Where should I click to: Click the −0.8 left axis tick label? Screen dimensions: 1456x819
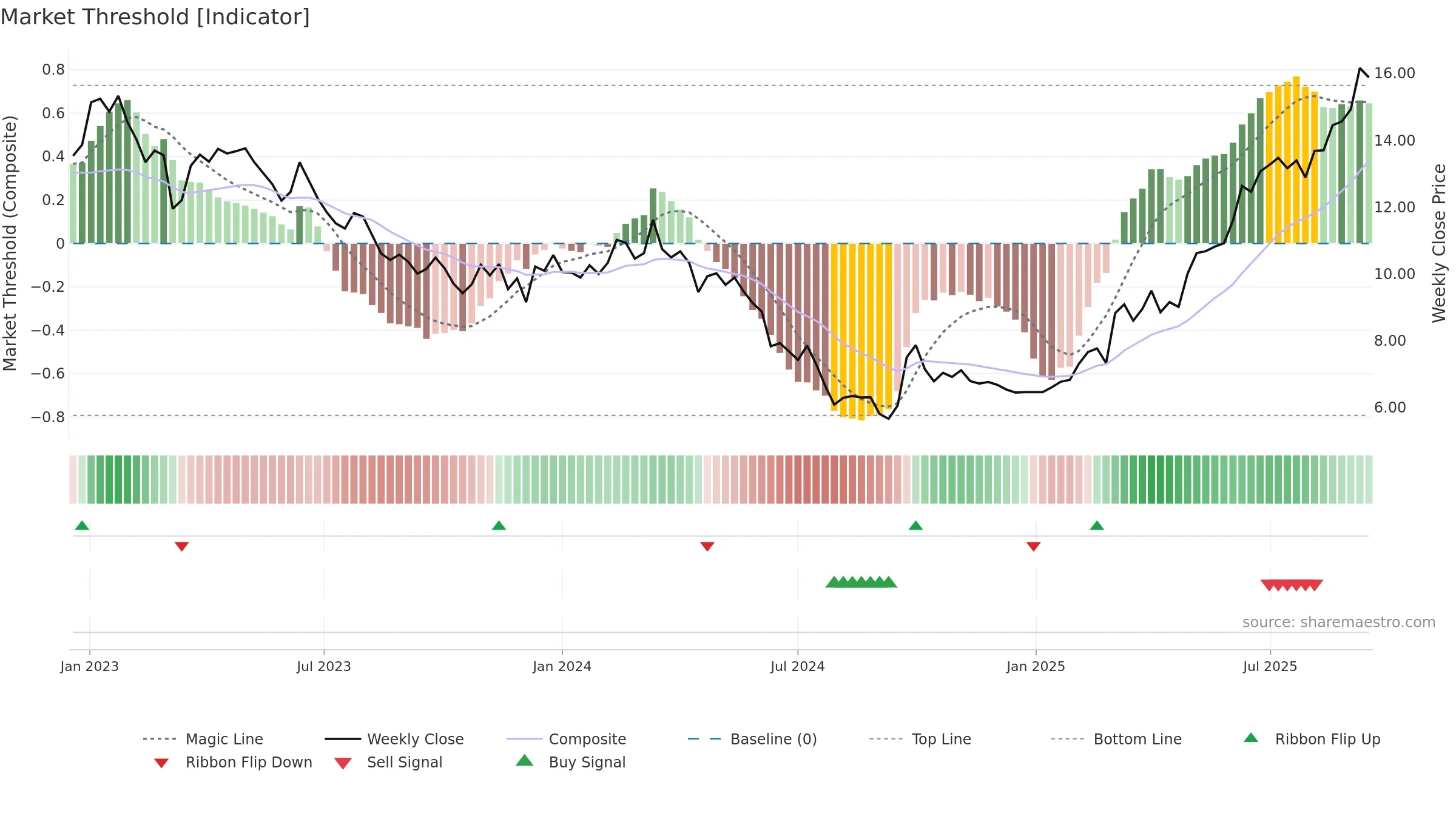click(47, 417)
